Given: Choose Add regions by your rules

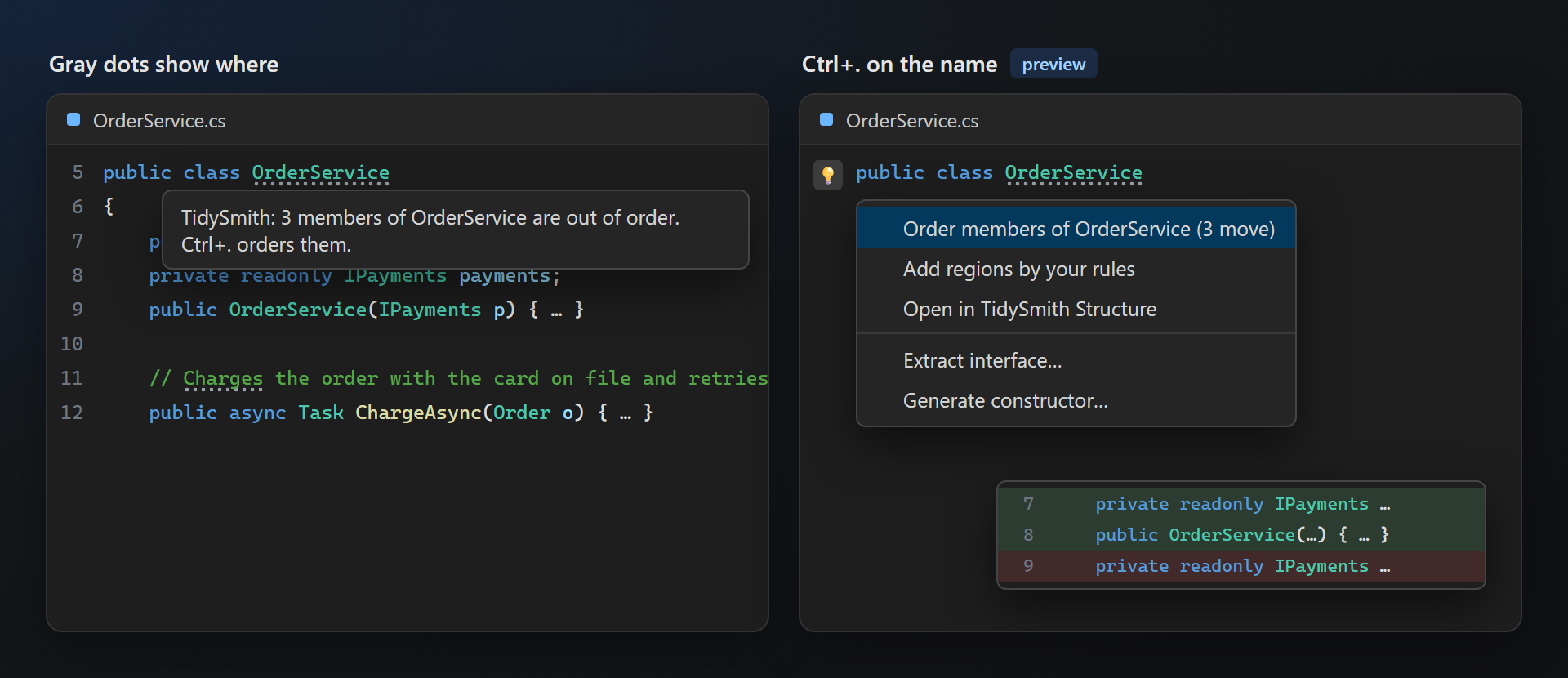Looking at the screenshot, I should coord(1076,269).
